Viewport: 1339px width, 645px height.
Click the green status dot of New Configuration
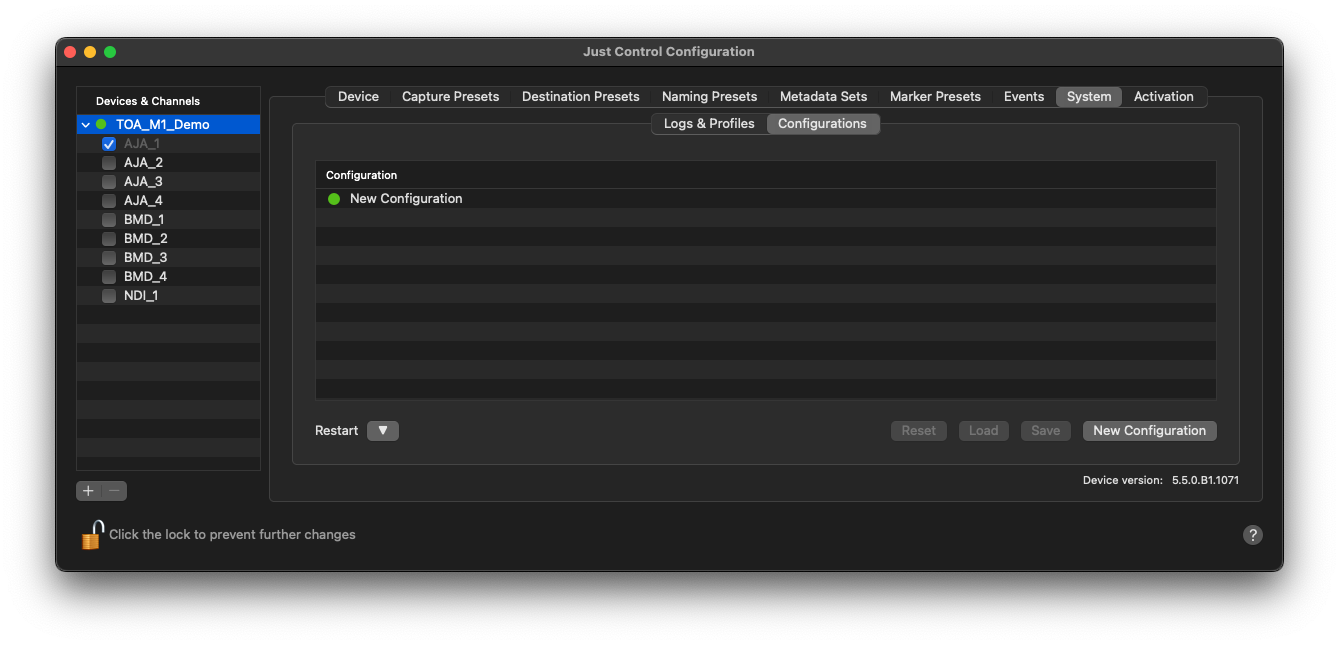334,199
